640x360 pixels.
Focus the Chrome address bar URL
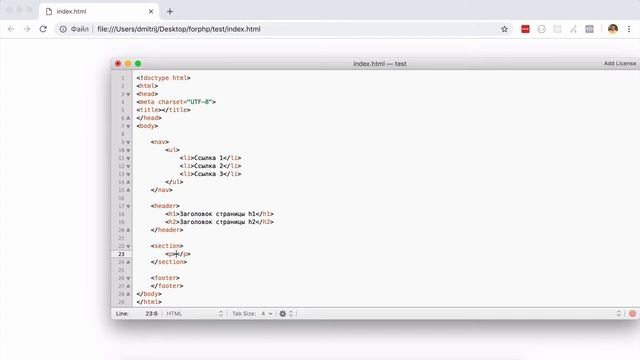click(x=179, y=29)
